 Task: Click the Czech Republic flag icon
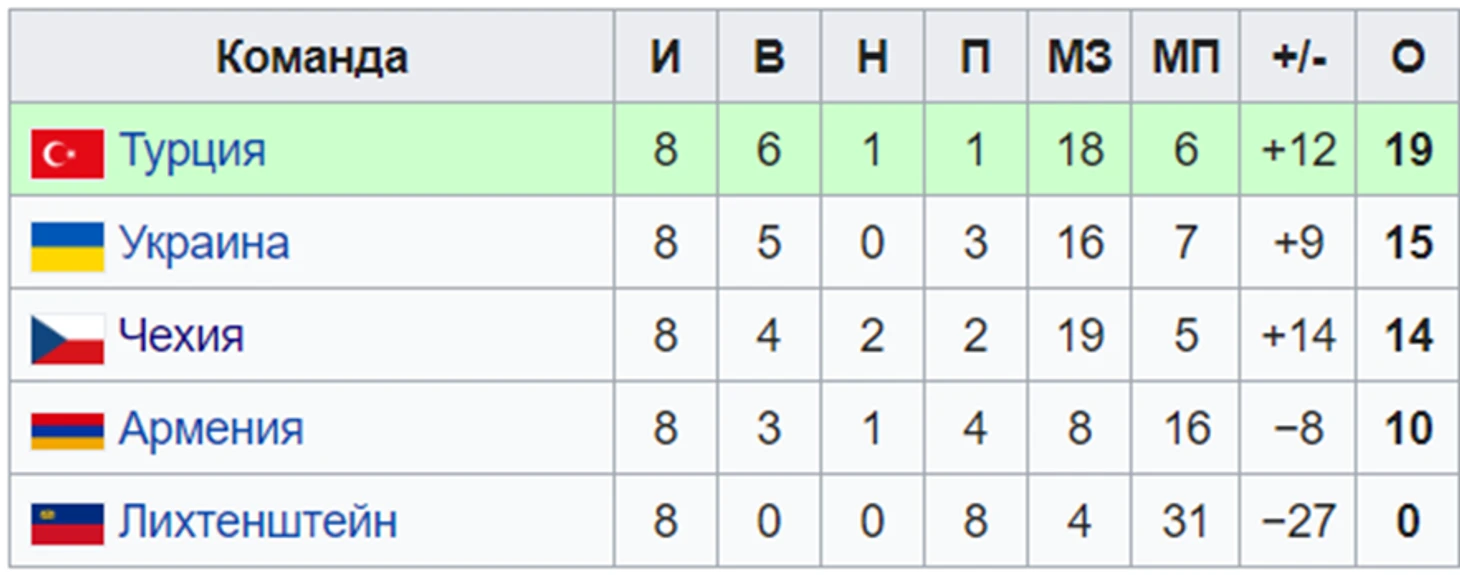(x=67, y=339)
